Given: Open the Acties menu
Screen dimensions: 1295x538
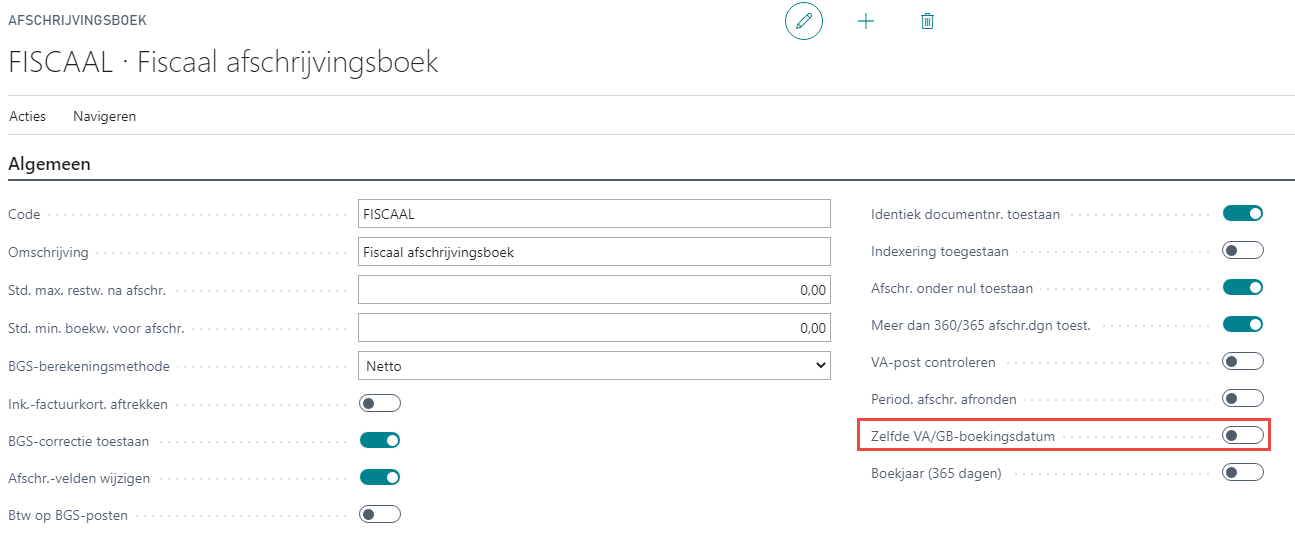Looking at the screenshot, I should pyautogui.click(x=27, y=116).
